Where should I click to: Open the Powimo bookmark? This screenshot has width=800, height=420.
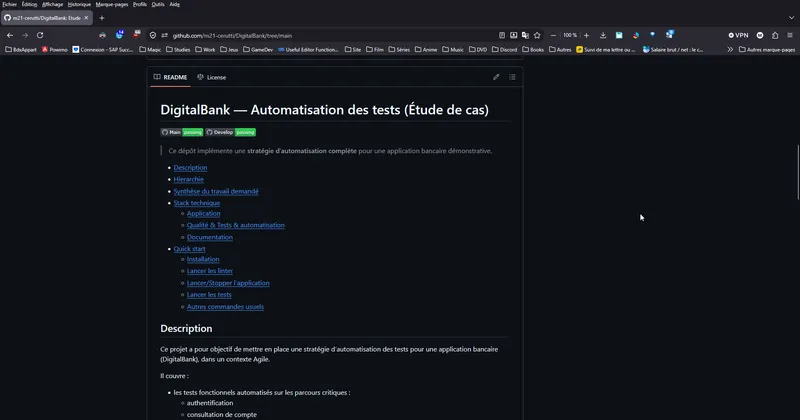tap(55, 50)
